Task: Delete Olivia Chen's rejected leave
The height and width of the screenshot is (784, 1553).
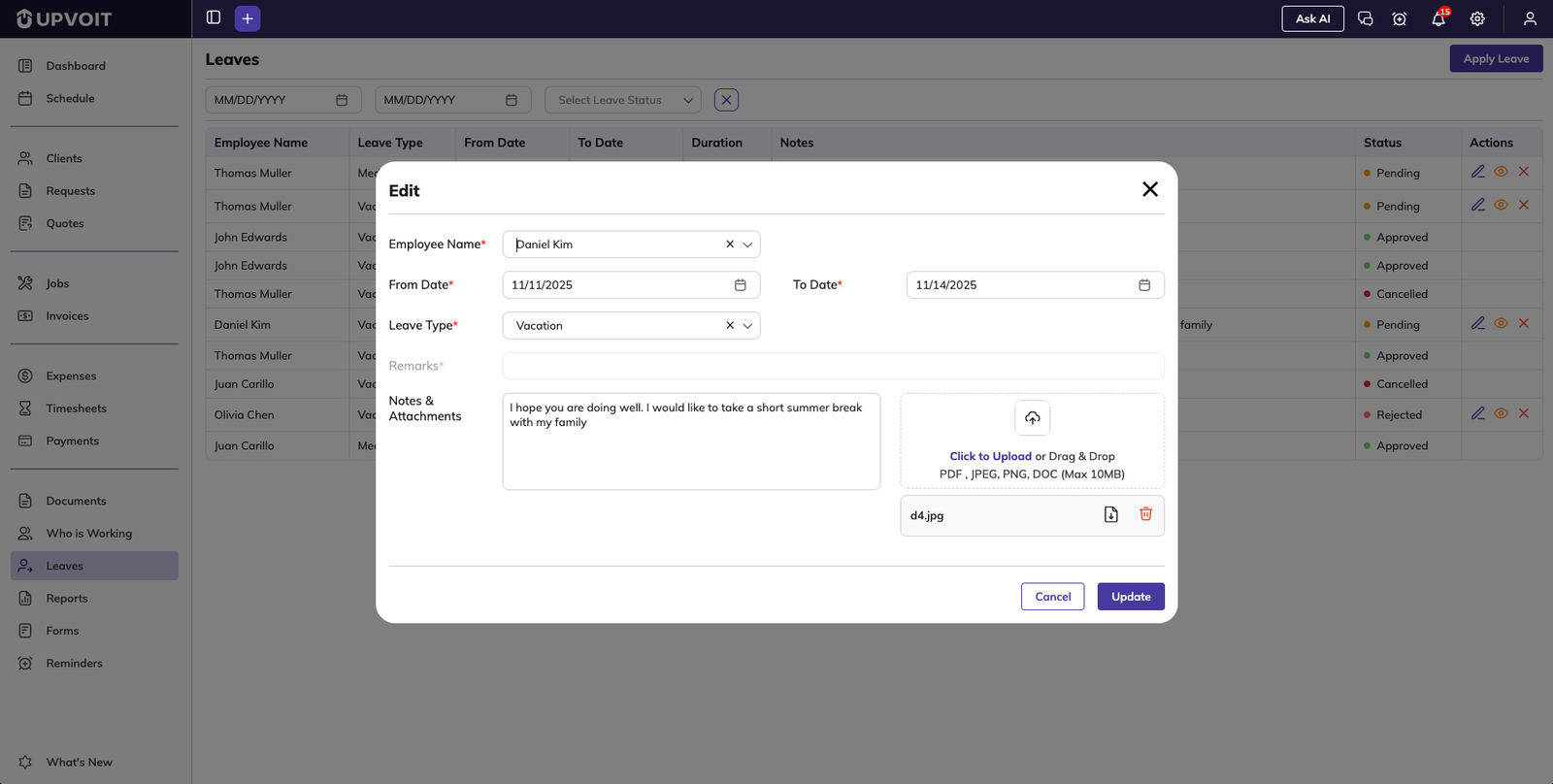Action: tap(1524, 413)
